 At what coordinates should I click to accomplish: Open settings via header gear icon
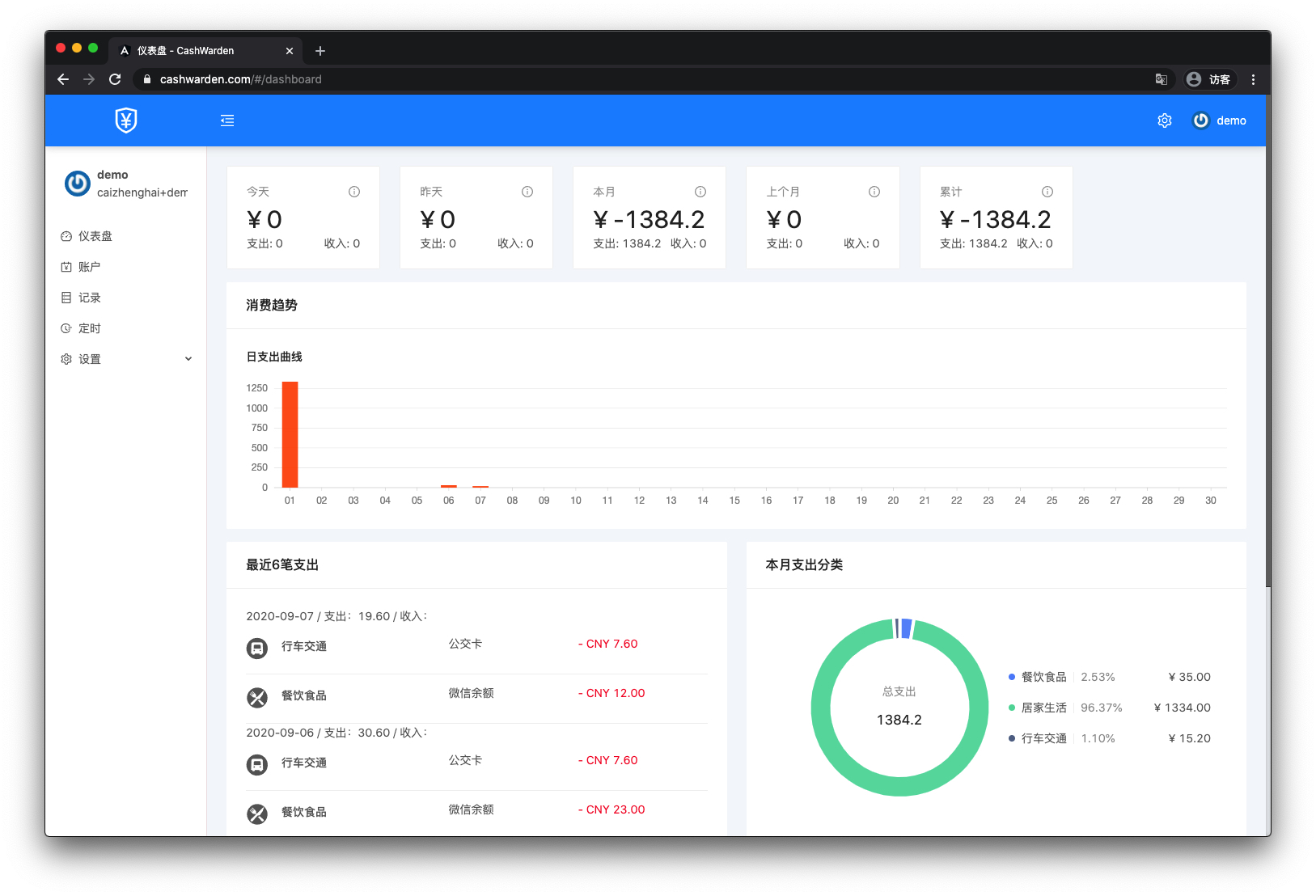click(1164, 120)
